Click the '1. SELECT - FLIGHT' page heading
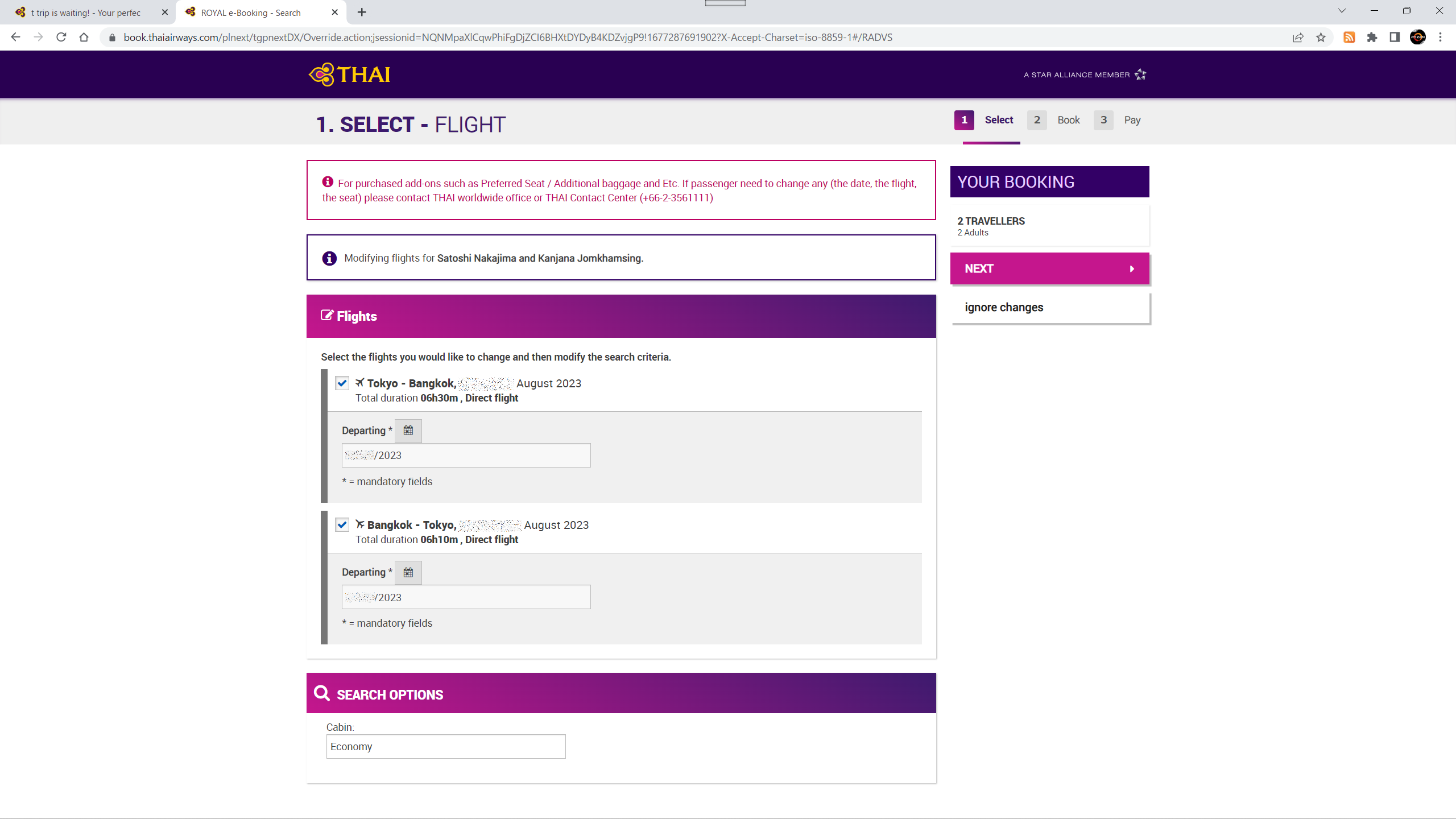 click(411, 125)
